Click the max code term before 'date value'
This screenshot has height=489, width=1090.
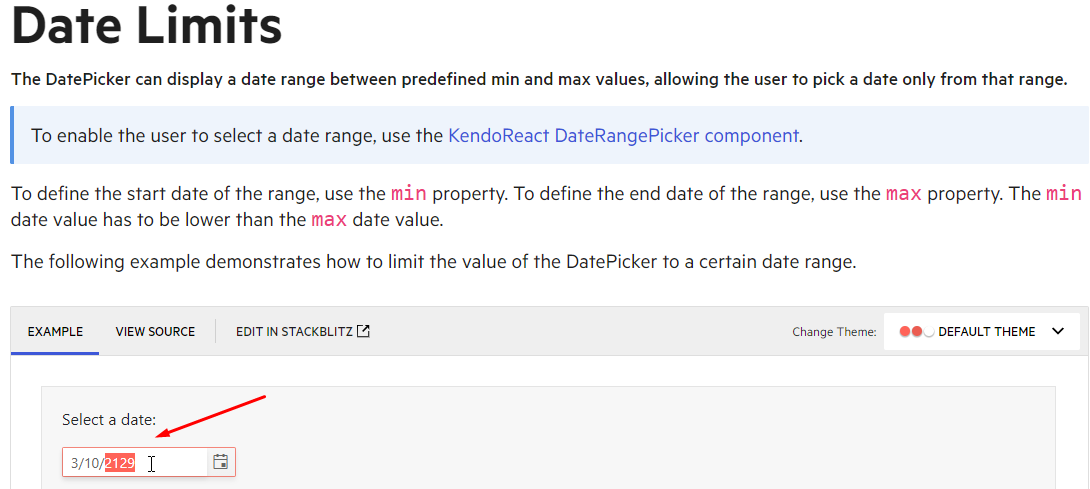[330, 220]
